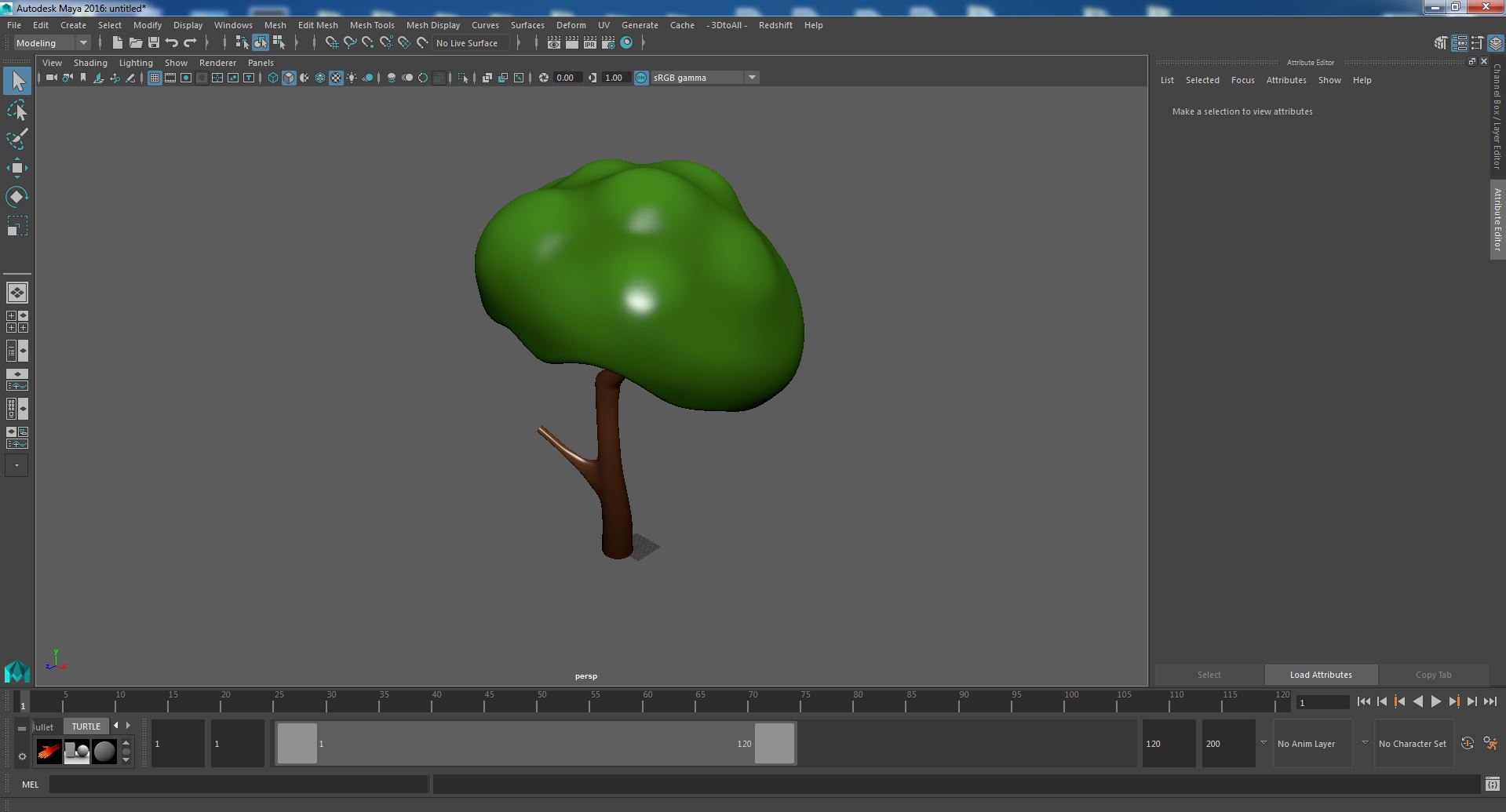Image resolution: width=1506 pixels, height=812 pixels.
Task: Select by component type icon
Action: [x=279, y=43]
